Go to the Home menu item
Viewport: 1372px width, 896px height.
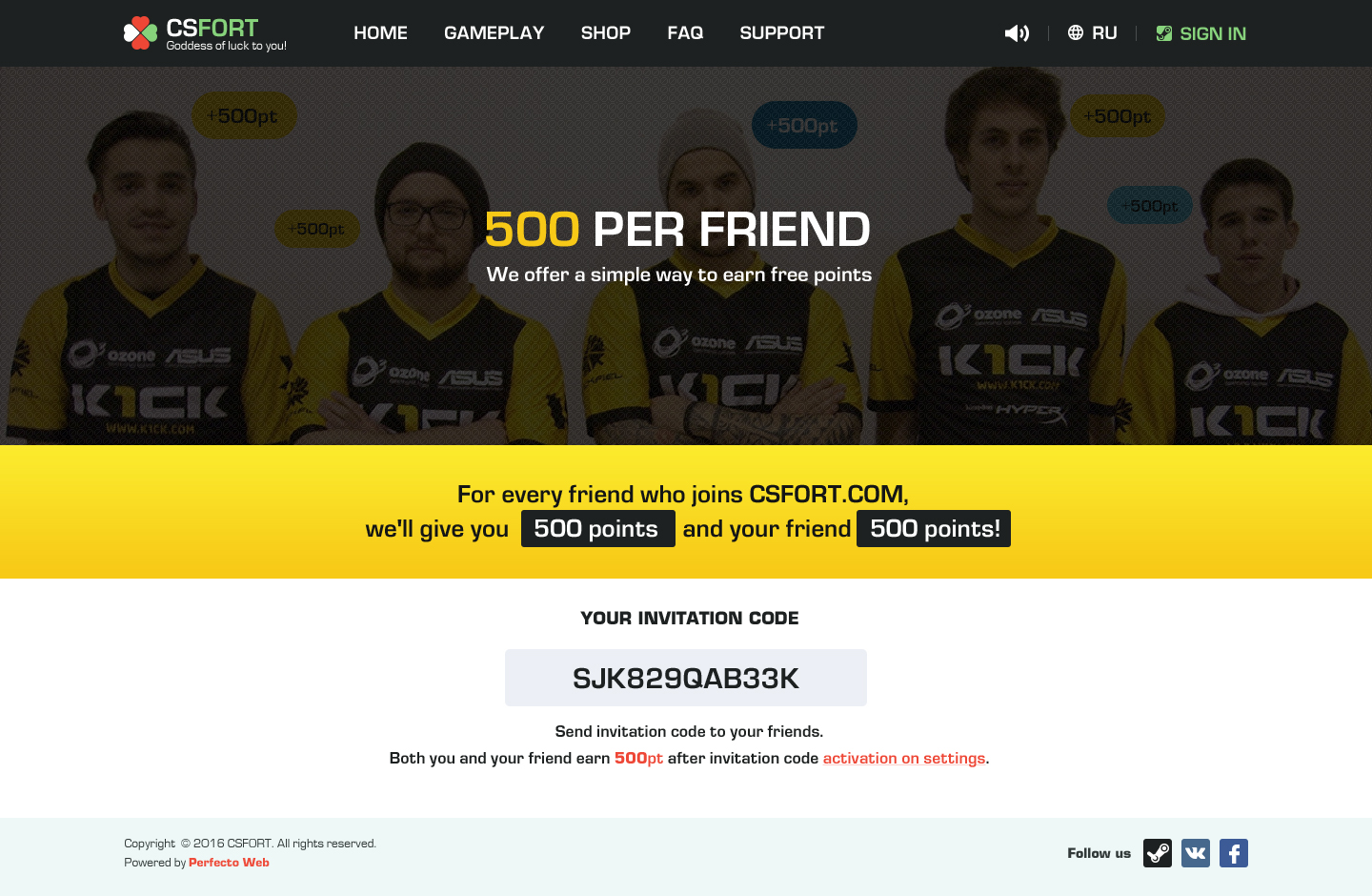380,33
